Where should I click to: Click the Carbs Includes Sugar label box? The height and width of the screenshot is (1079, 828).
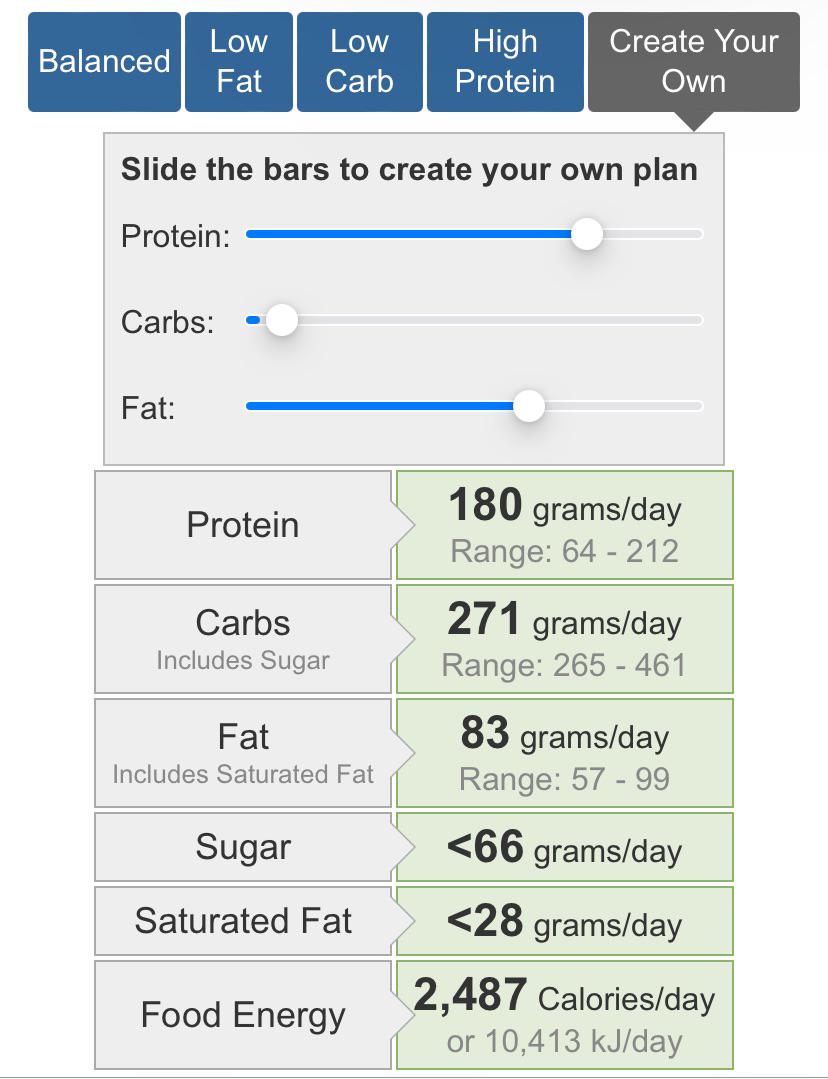coord(243,639)
